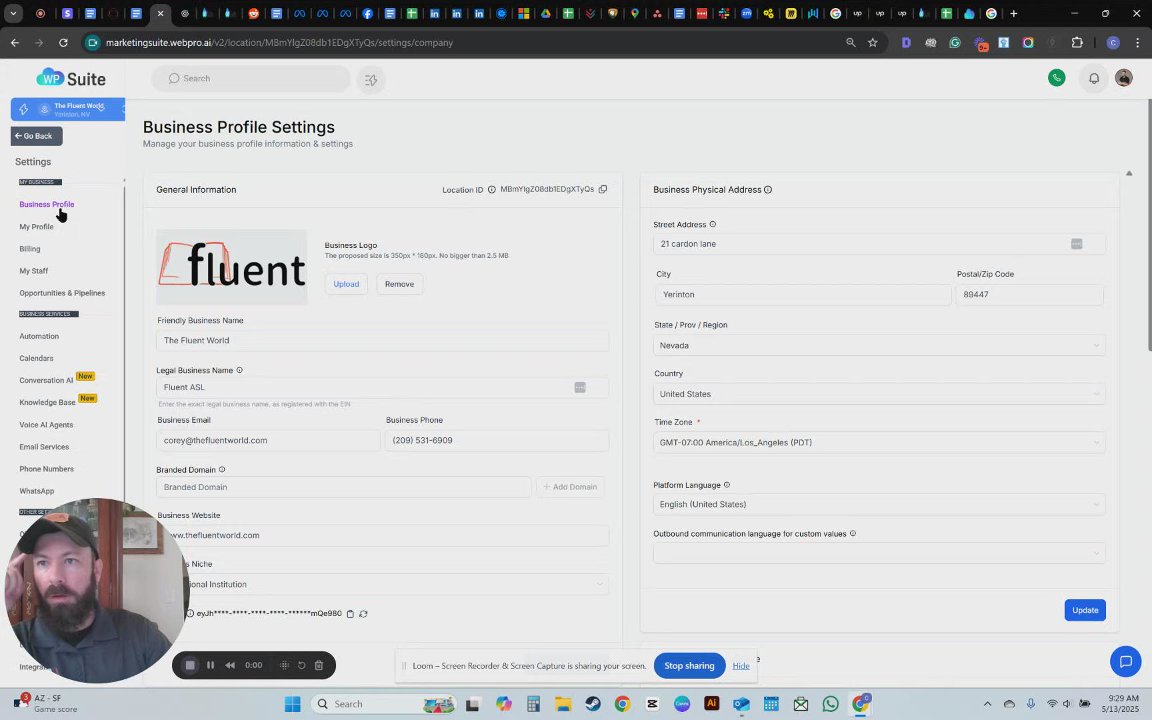Open Conversation AI settings

pyautogui.click(x=46, y=380)
